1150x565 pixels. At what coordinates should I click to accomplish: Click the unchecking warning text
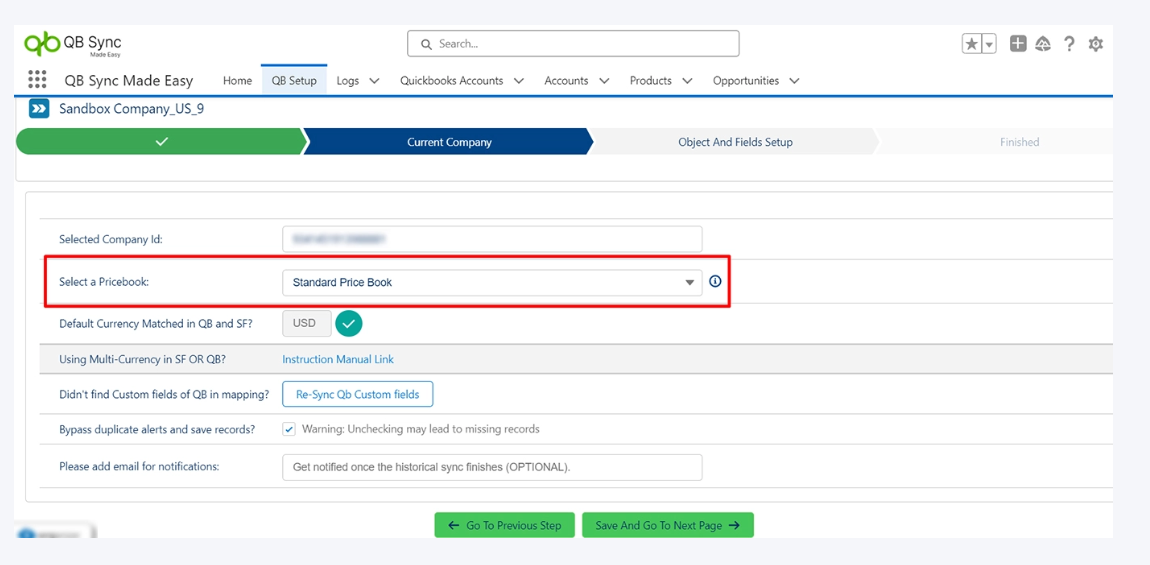[x=420, y=429]
